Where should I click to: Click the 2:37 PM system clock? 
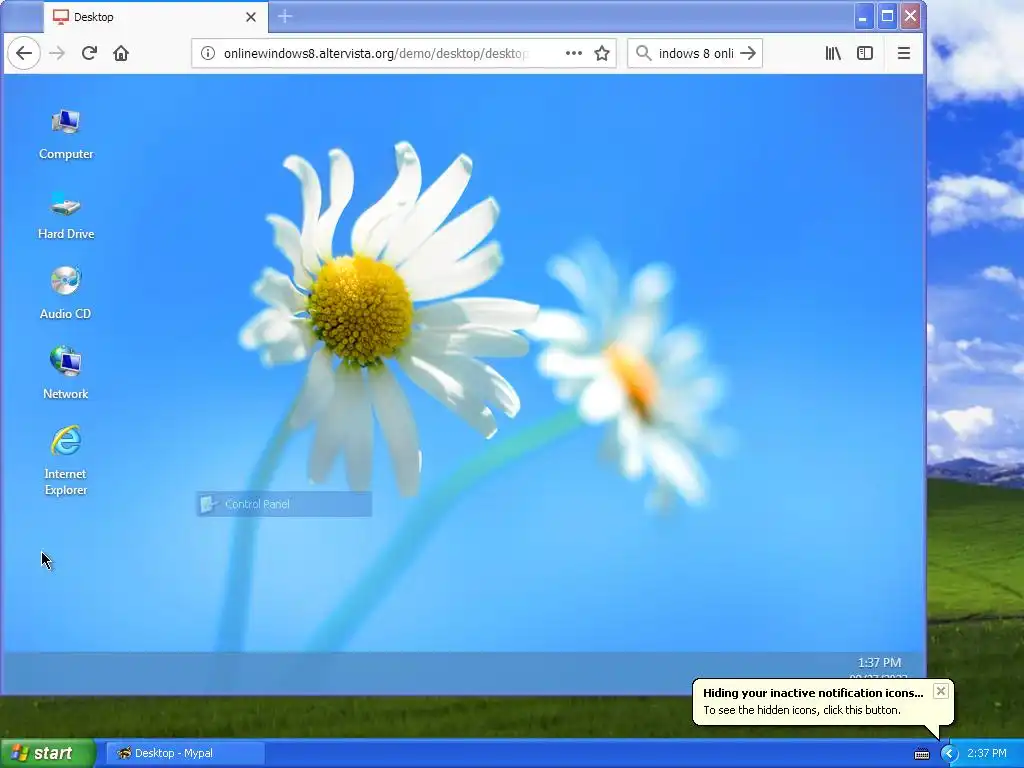987,754
